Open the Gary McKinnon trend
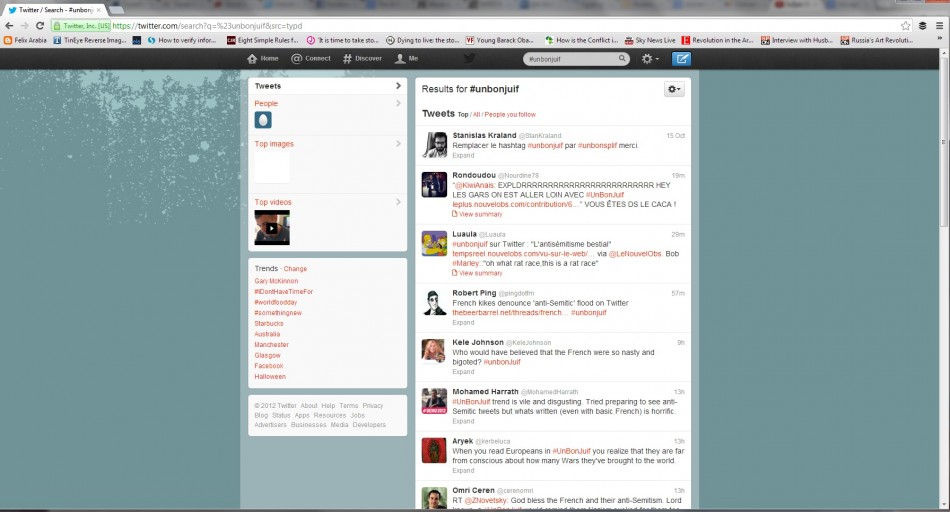 (x=276, y=281)
